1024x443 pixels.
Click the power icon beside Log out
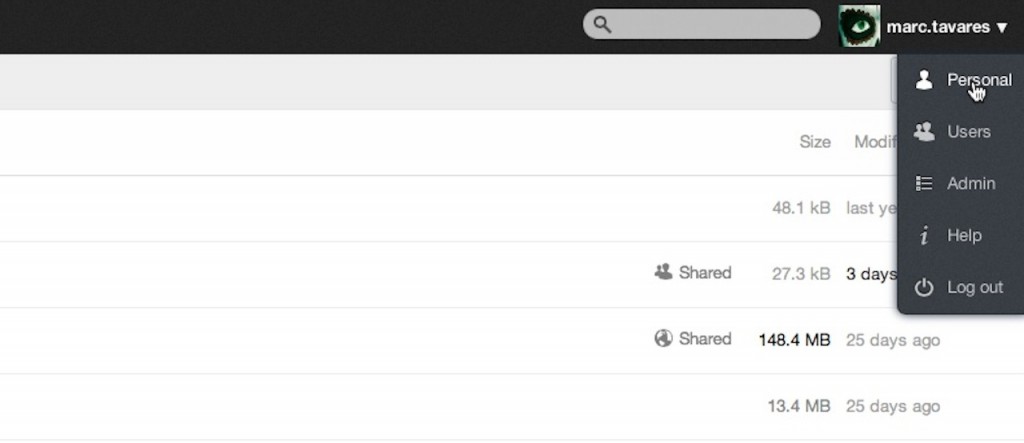(924, 287)
